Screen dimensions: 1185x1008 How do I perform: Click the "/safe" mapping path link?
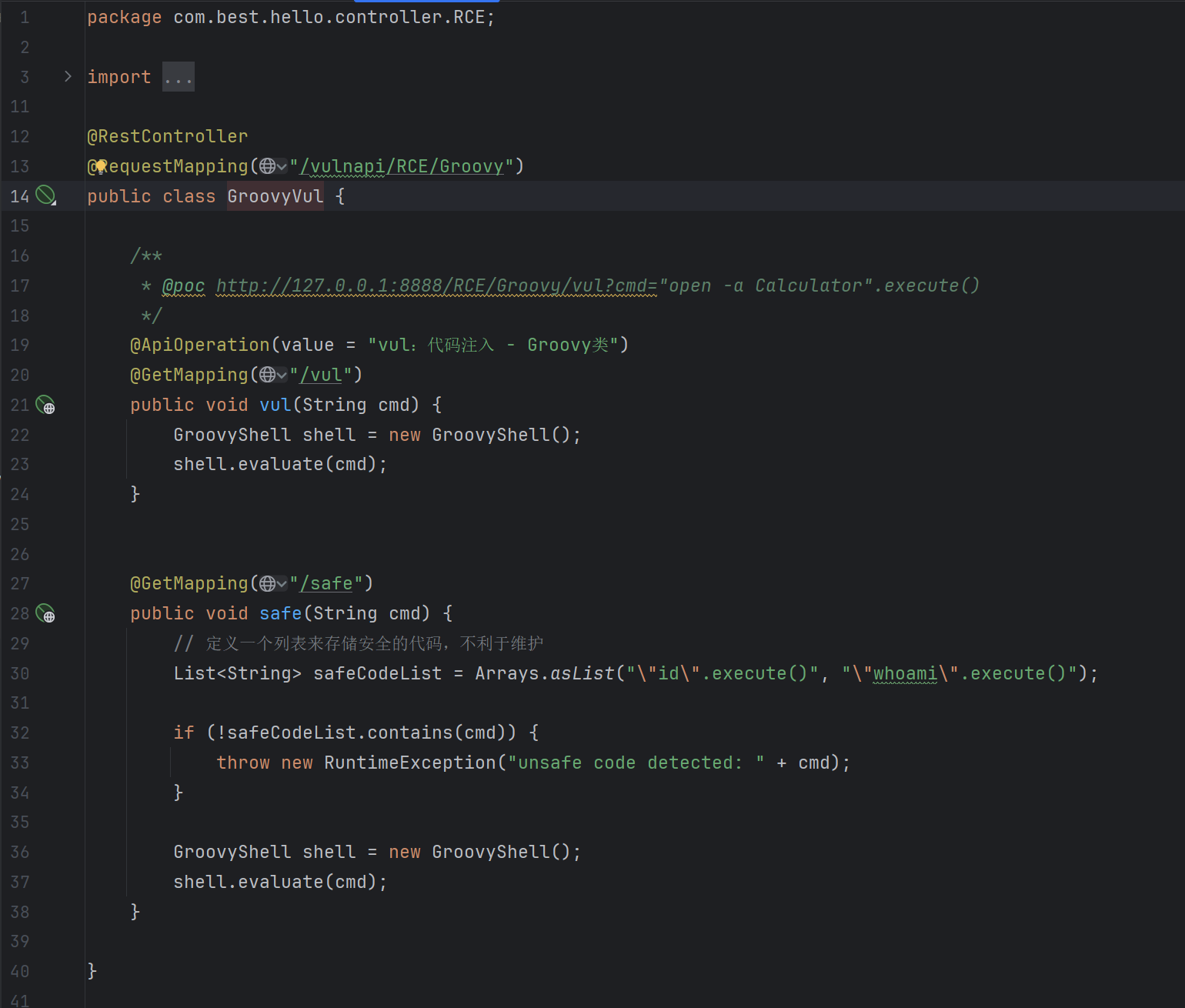click(x=326, y=583)
